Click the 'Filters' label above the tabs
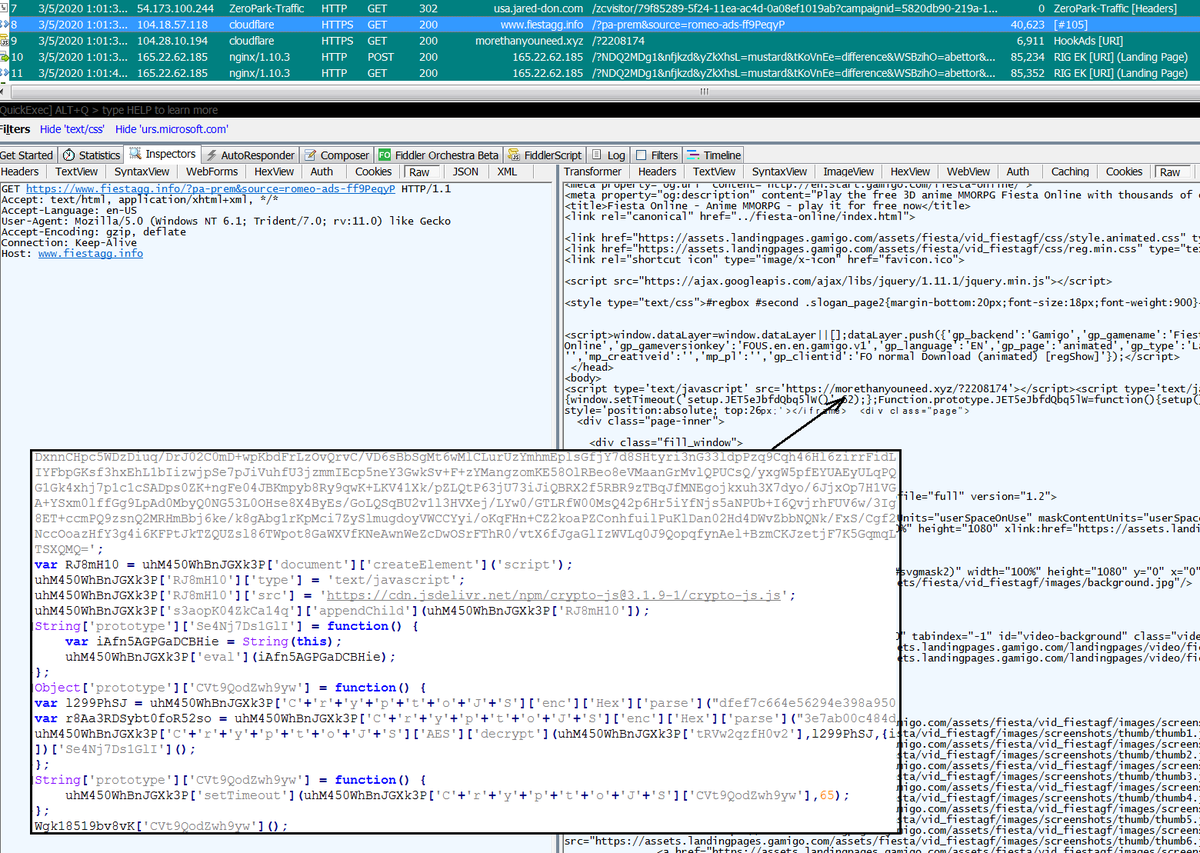Viewport: 1200px width, 853px height. click(15, 129)
